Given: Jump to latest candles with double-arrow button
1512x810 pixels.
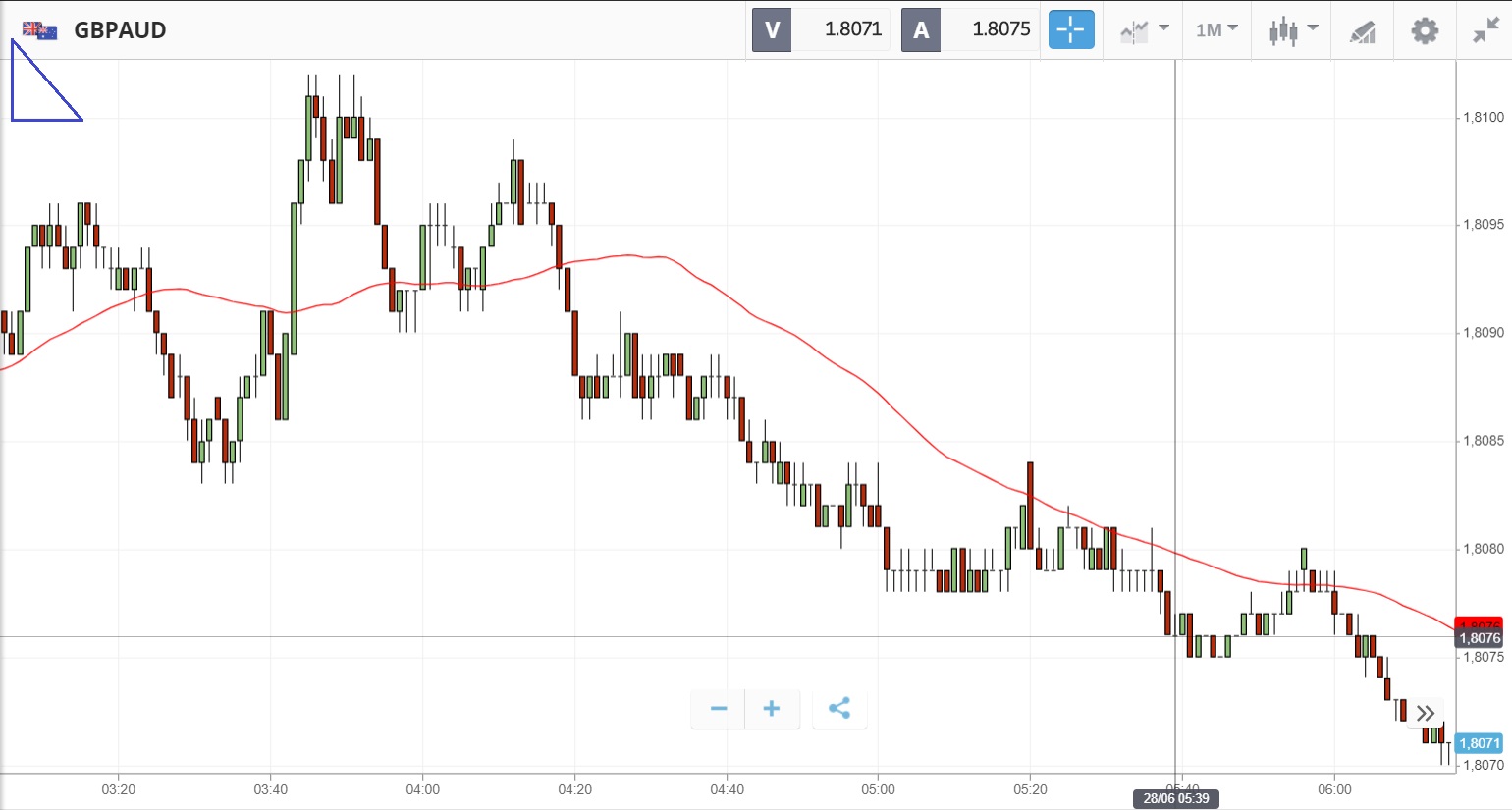Looking at the screenshot, I should pyautogui.click(x=1426, y=713).
